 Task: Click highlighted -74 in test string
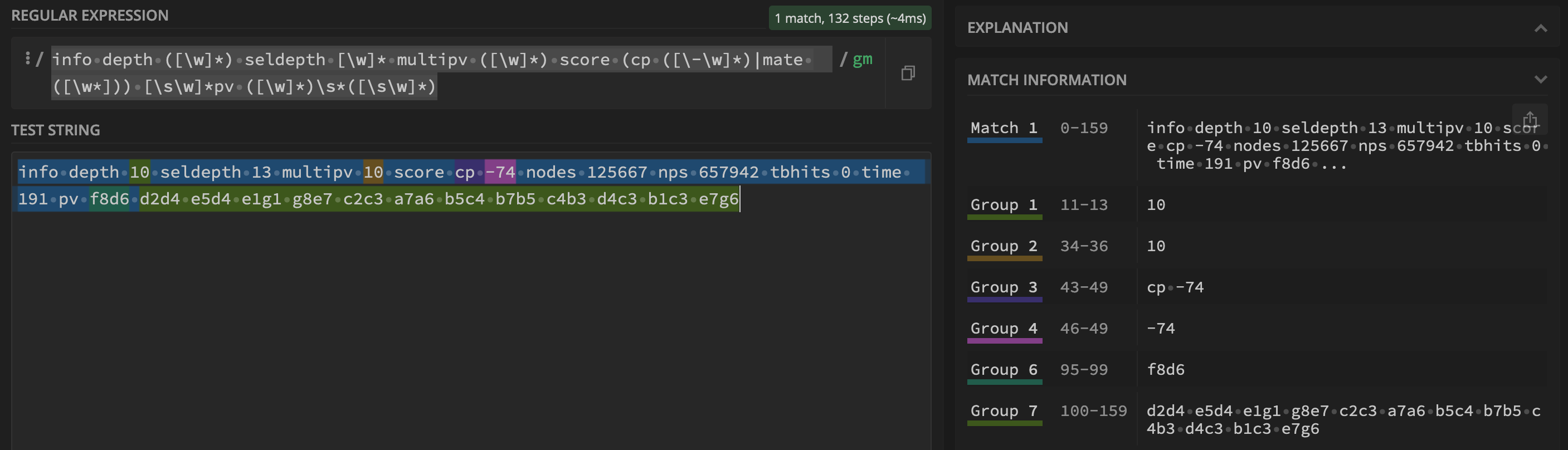(500, 173)
